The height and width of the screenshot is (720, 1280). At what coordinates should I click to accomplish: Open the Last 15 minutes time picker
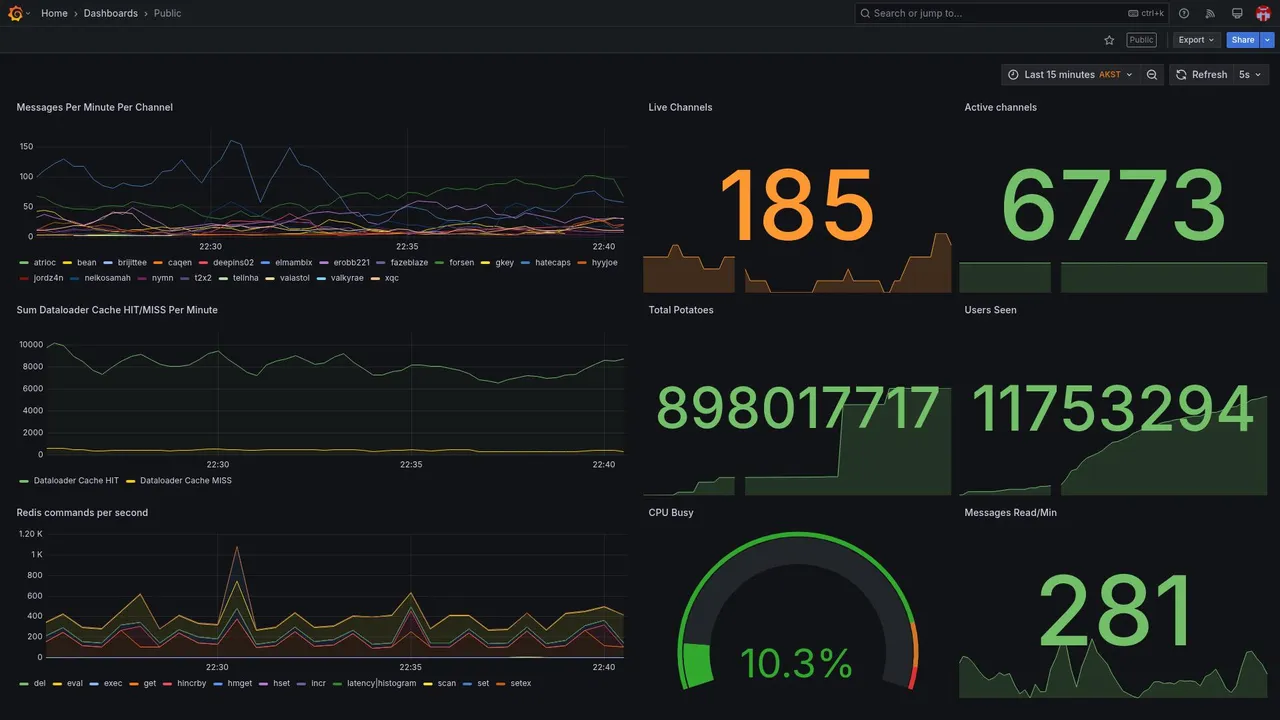(1070, 74)
